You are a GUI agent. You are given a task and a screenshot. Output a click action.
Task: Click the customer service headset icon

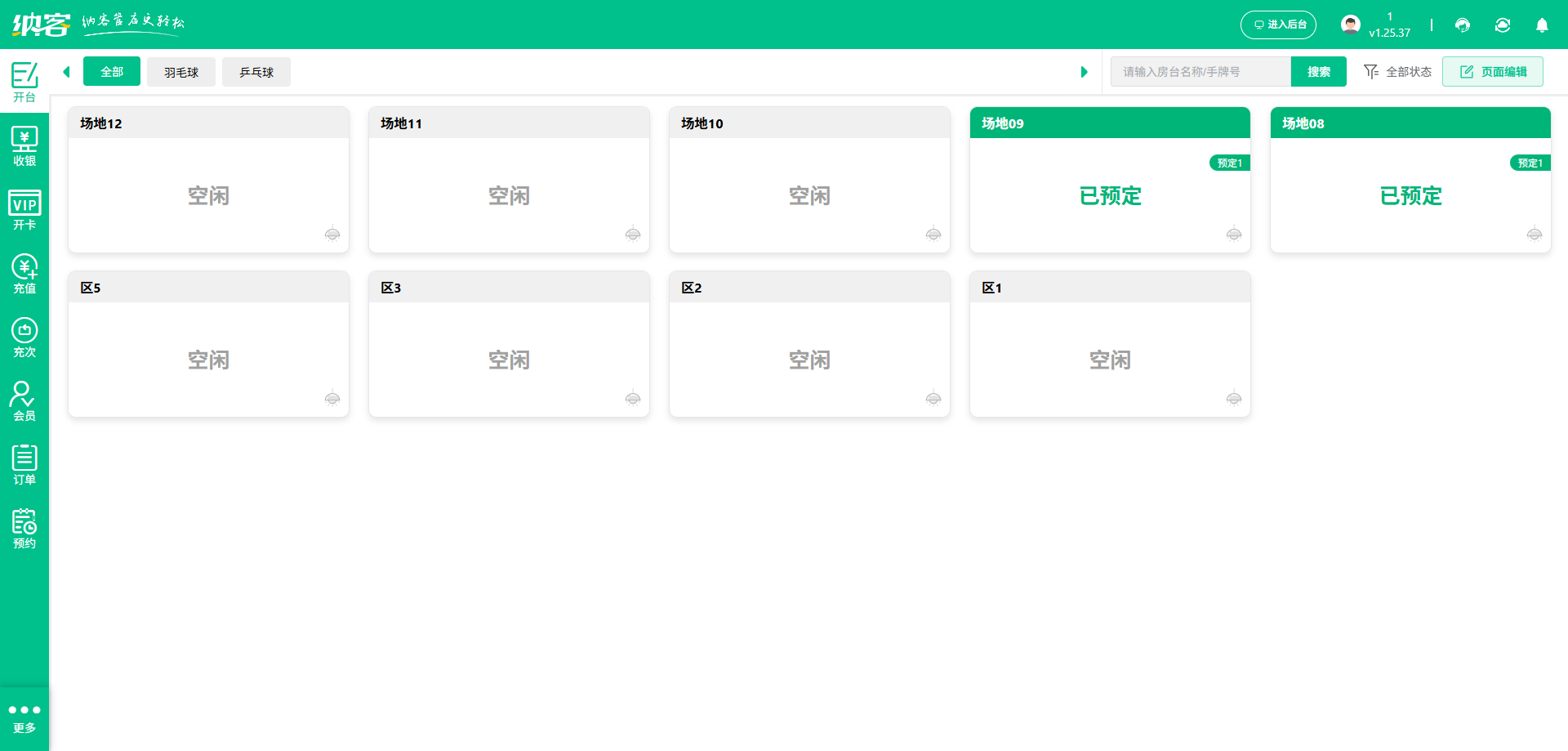pyautogui.click(x=1463, y=25)
